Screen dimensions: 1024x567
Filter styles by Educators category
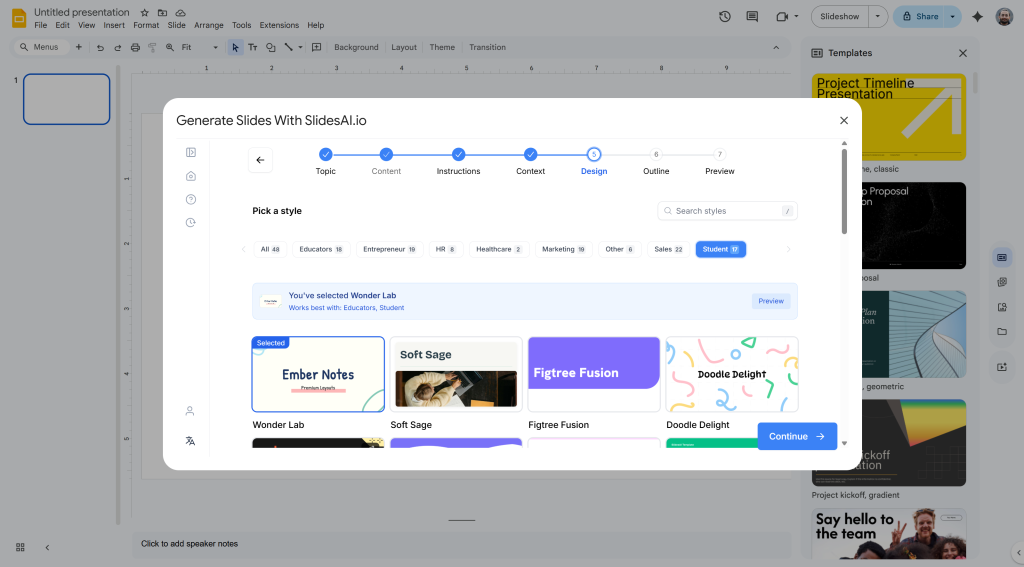coord(321,250)
